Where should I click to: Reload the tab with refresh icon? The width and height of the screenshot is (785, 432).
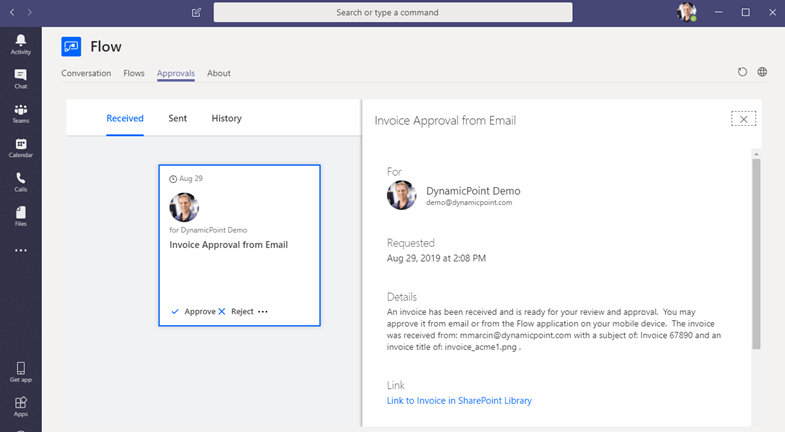tap(742, 72)
